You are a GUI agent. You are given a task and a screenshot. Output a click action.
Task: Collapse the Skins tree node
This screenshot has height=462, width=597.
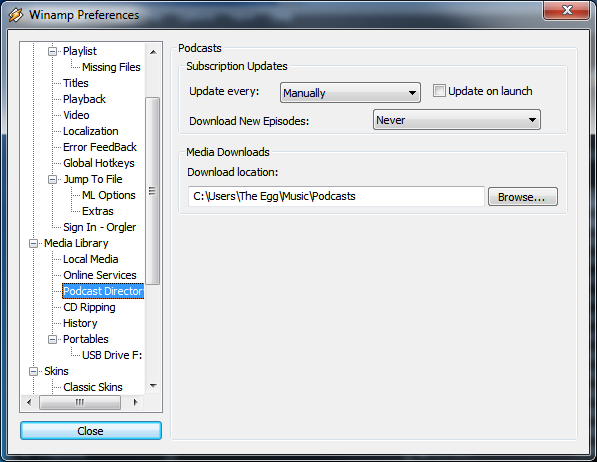(x=34, y=371)
